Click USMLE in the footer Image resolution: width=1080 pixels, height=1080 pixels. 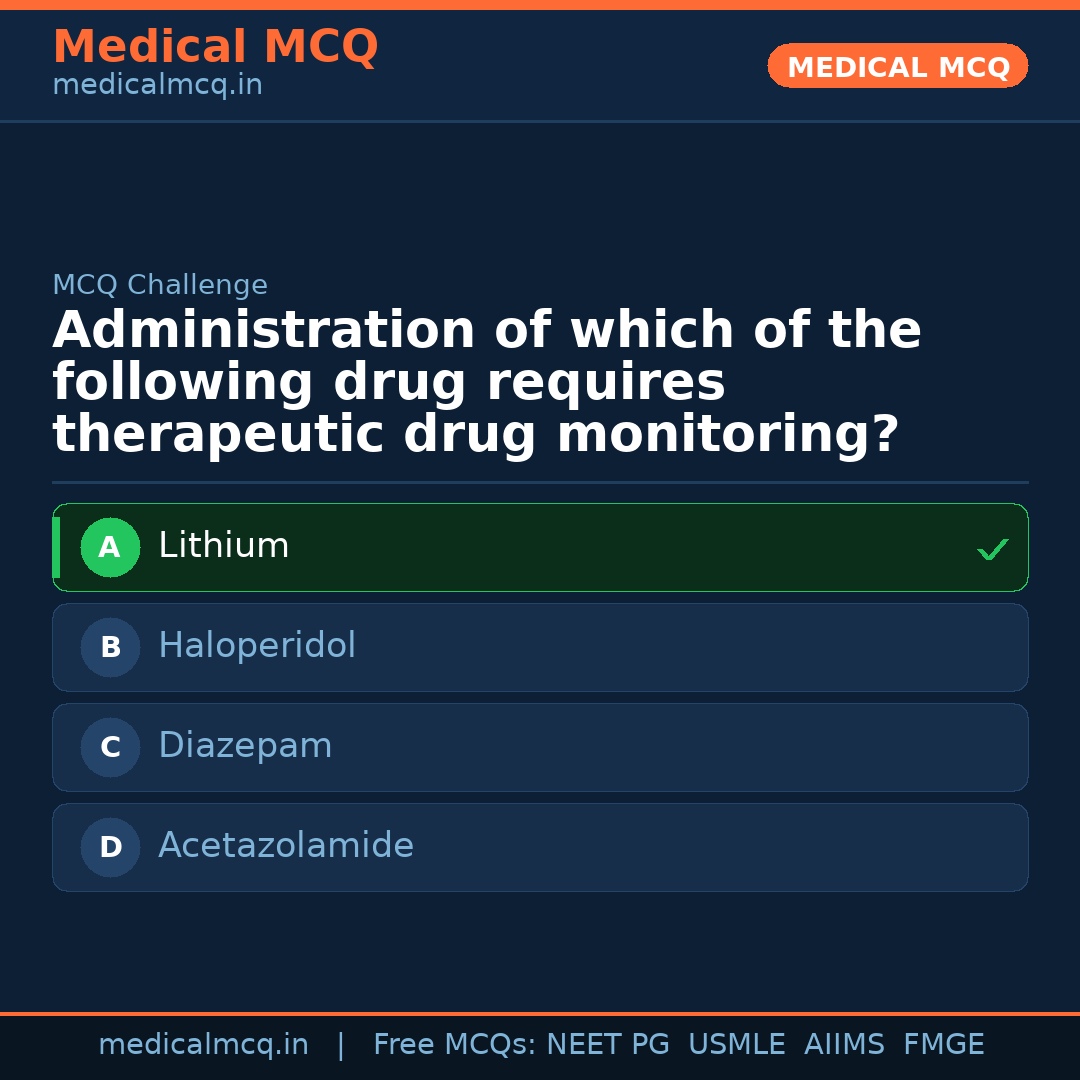(x=736, y=1045)
